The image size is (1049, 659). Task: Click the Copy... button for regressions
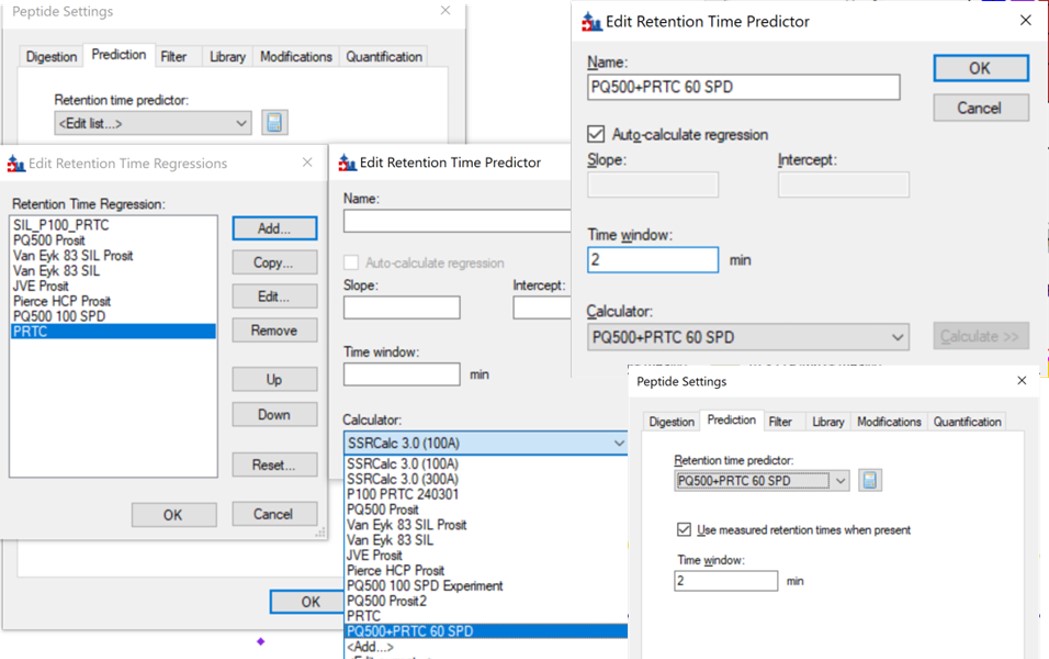(x=274, y=262)
